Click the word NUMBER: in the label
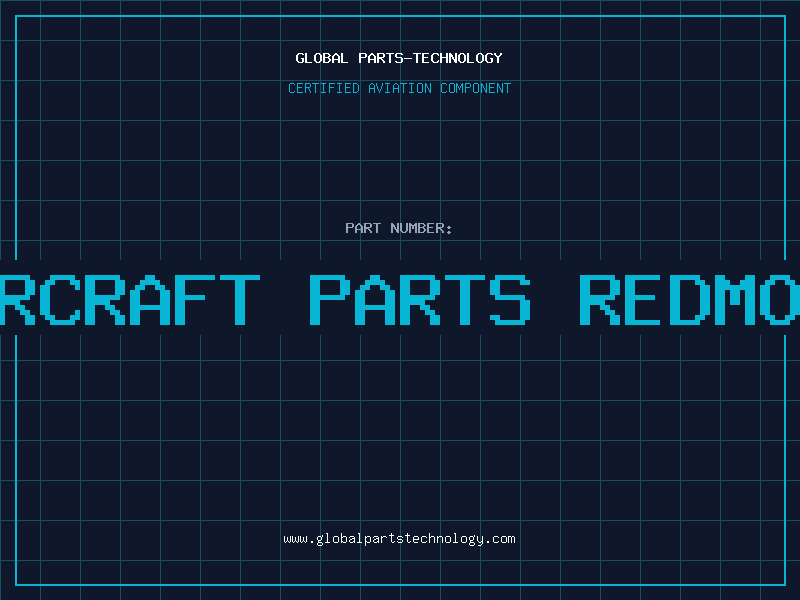 point(421,228)
